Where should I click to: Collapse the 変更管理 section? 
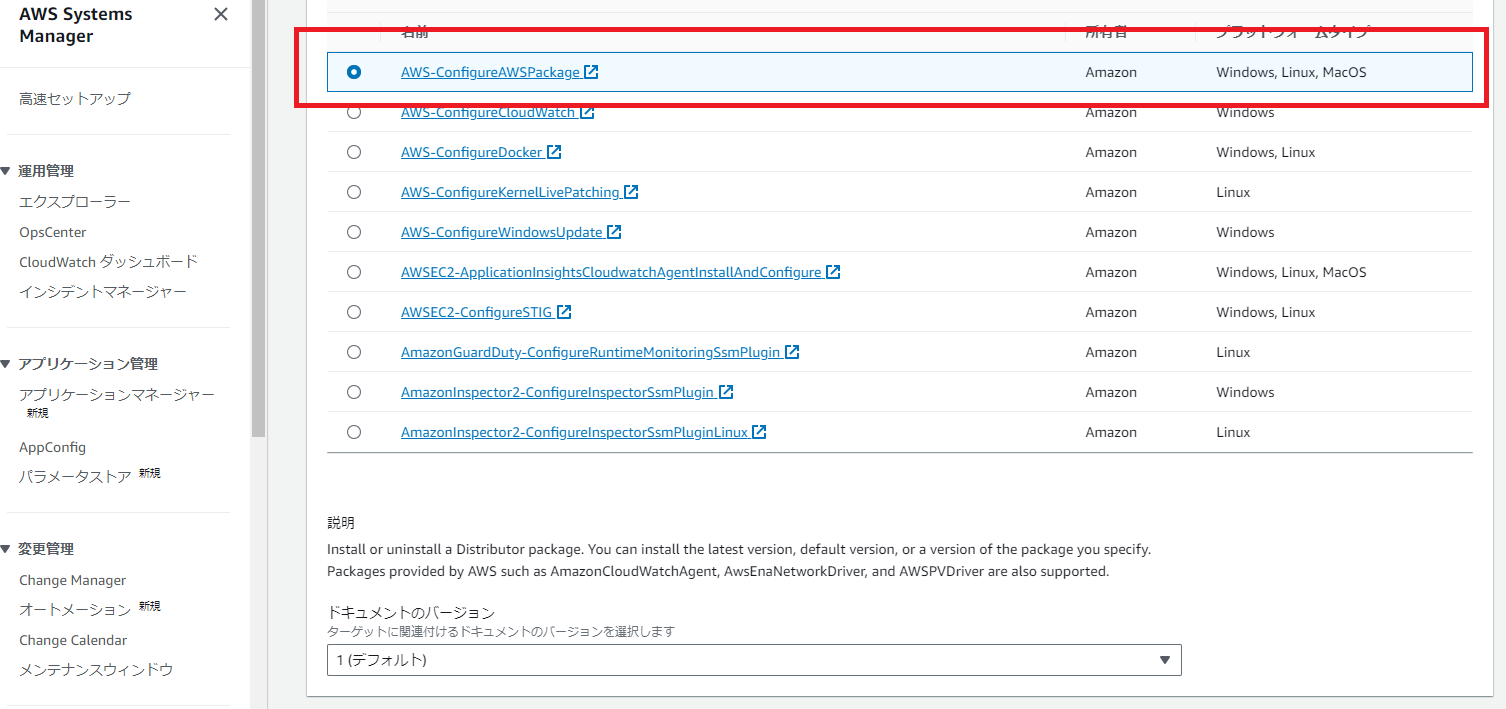click(x=6, y=549)
